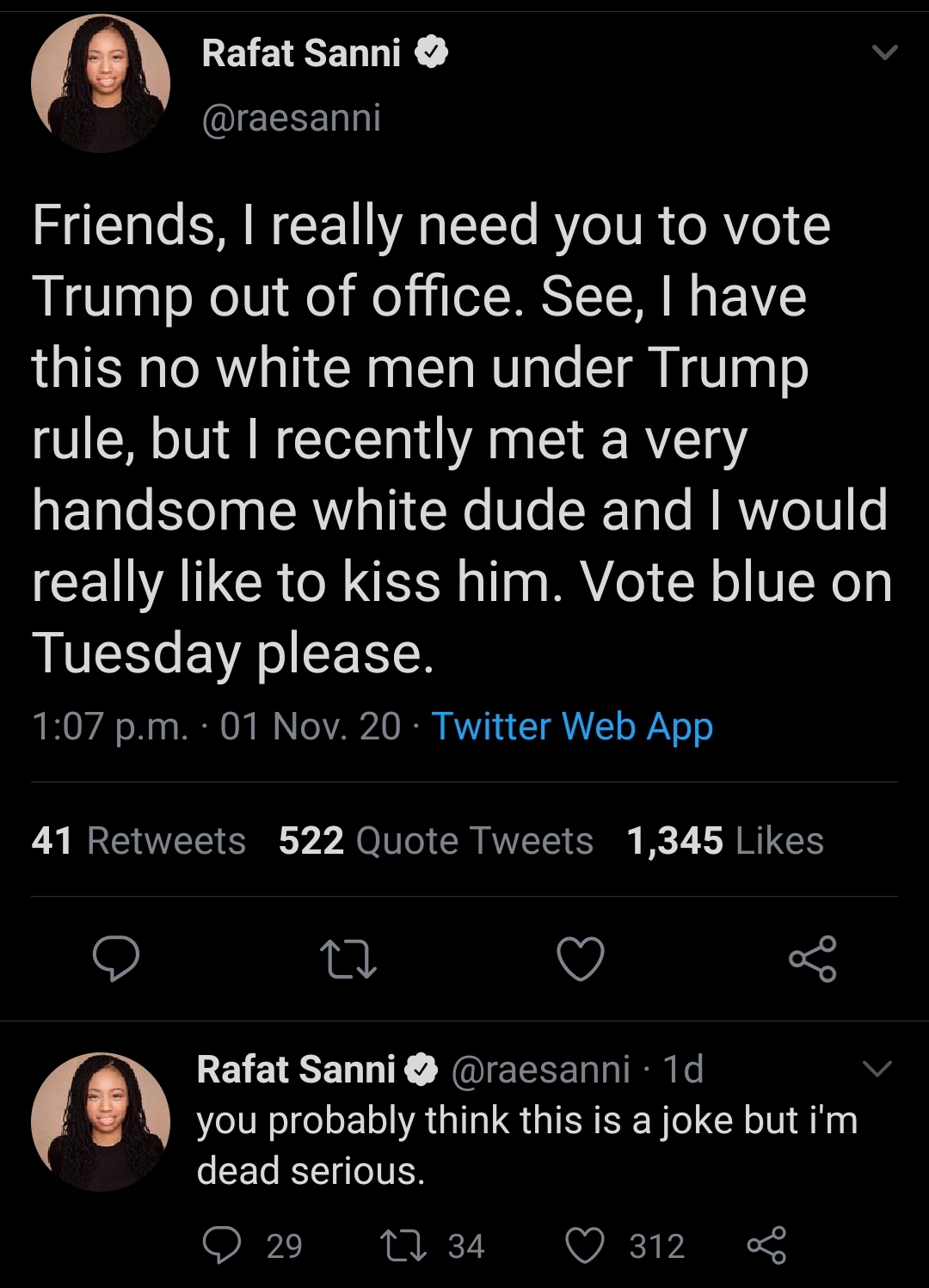Open Rafat Sanni name in the reply
This screenshot has height=1288, width=929.
click(296, 1070)
